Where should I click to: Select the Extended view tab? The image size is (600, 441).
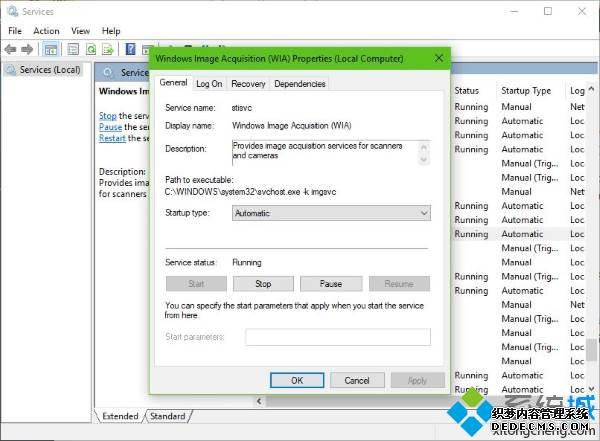(120, 416)
